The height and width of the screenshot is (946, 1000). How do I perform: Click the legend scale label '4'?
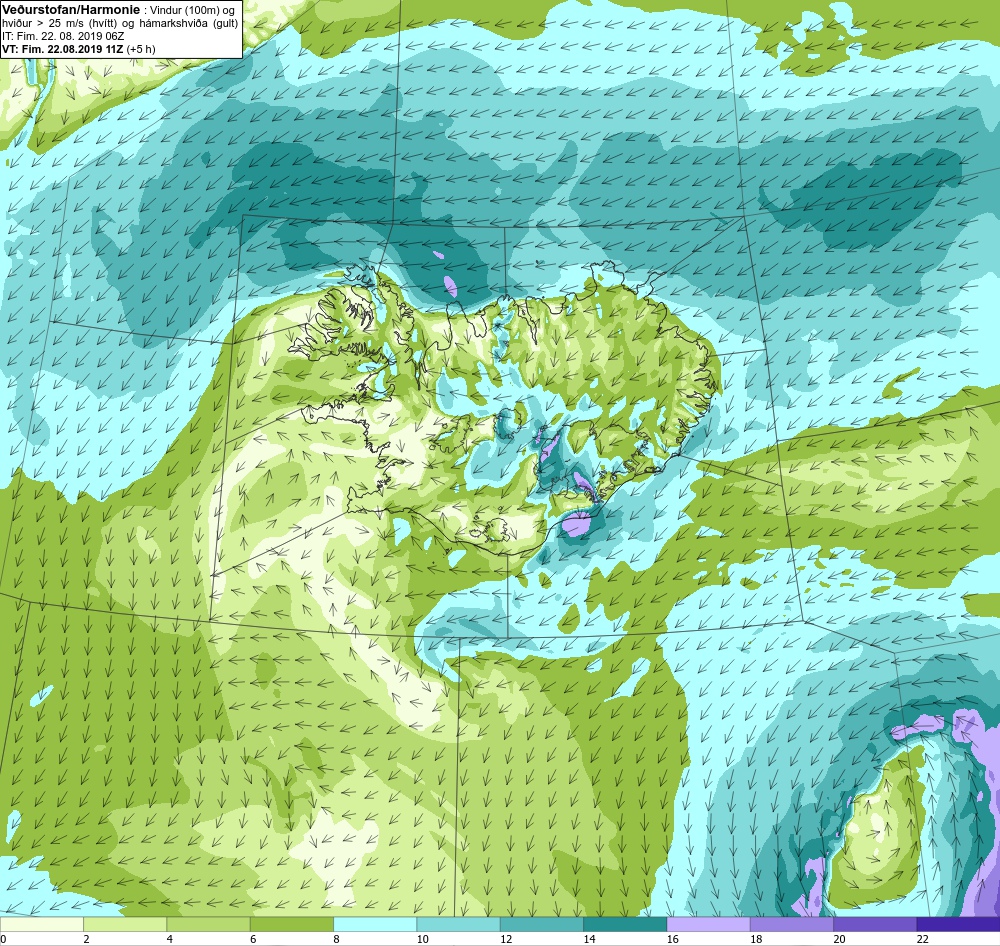click(170, 939)
